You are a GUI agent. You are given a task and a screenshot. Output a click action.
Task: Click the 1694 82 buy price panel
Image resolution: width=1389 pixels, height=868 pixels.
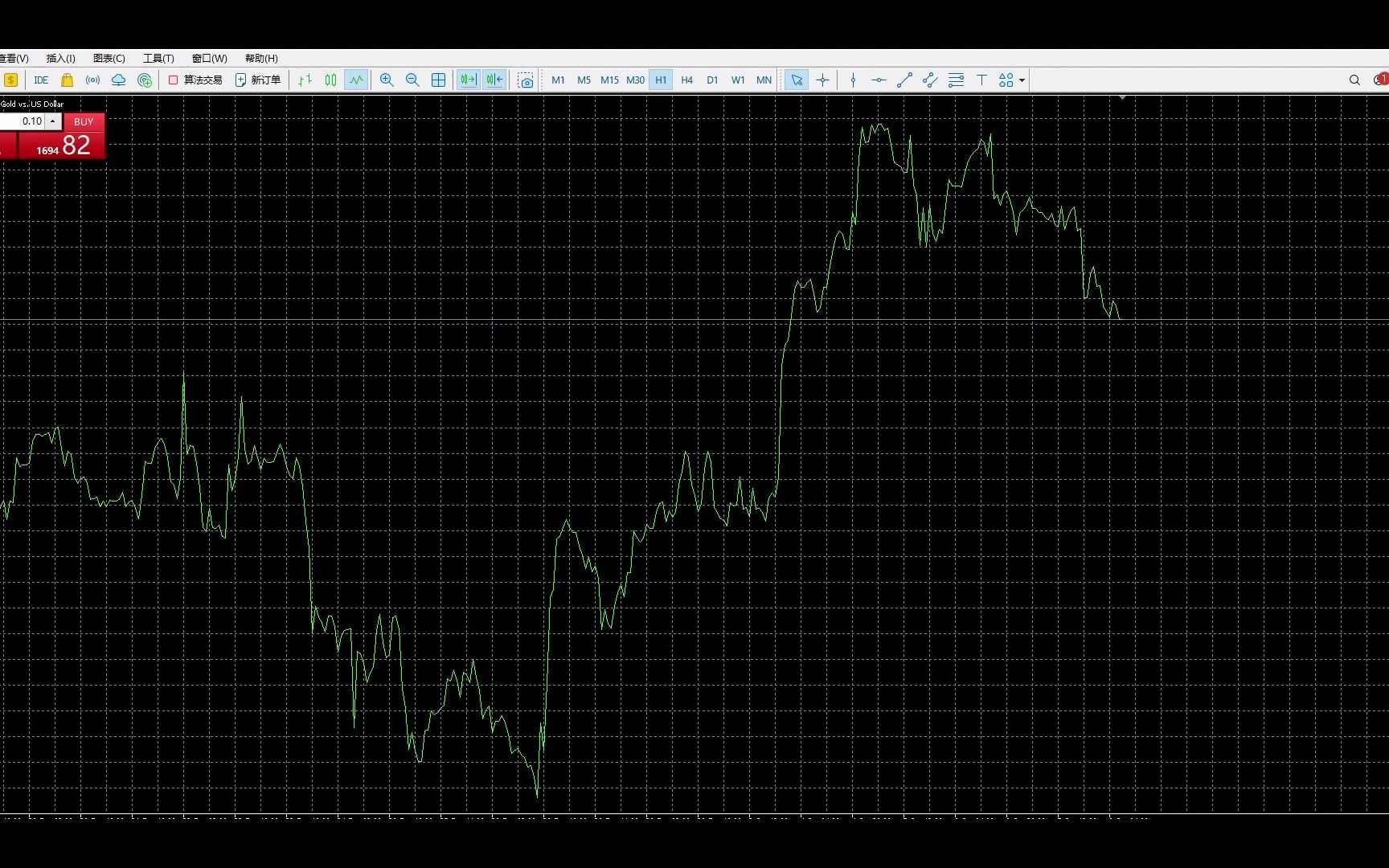tap(62, 145)
